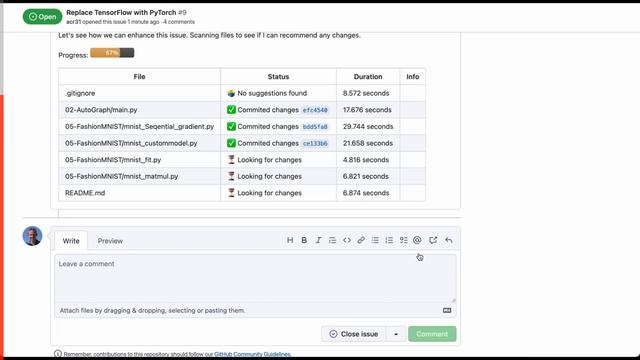
Task: Click the 05-FashionMNIST/mnist_fit.py cell
Action: (140, 160)
